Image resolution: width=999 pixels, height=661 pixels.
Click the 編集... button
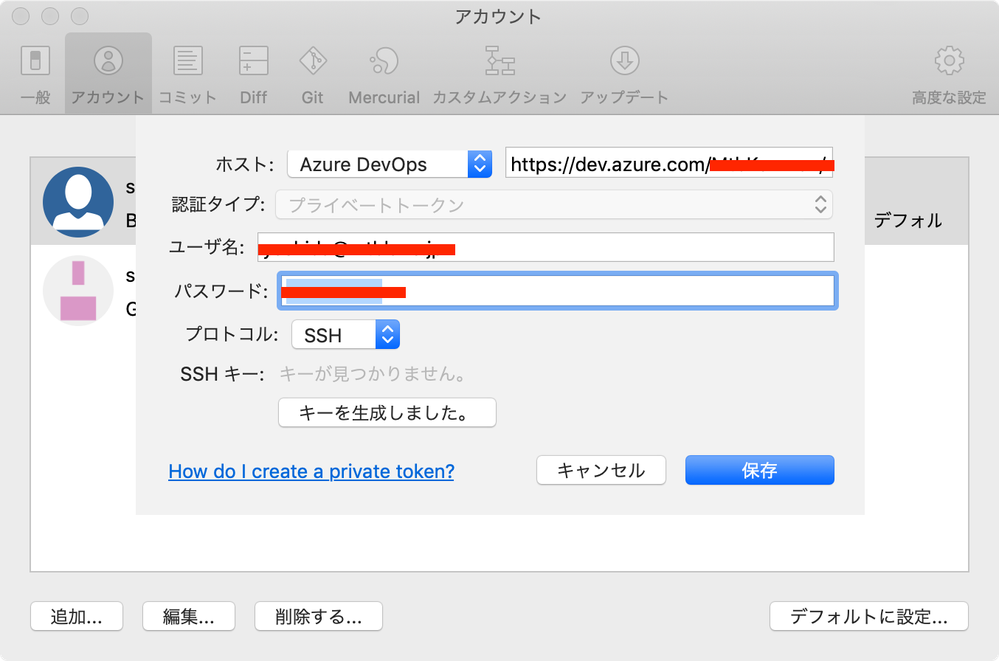(x=189, y=616)
